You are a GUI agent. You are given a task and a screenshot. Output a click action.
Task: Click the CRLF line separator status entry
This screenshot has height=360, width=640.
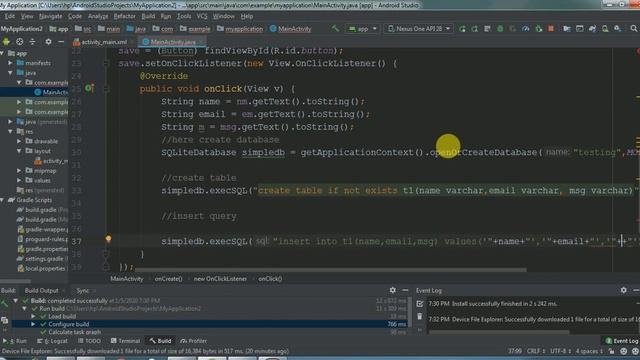[536, 351]
